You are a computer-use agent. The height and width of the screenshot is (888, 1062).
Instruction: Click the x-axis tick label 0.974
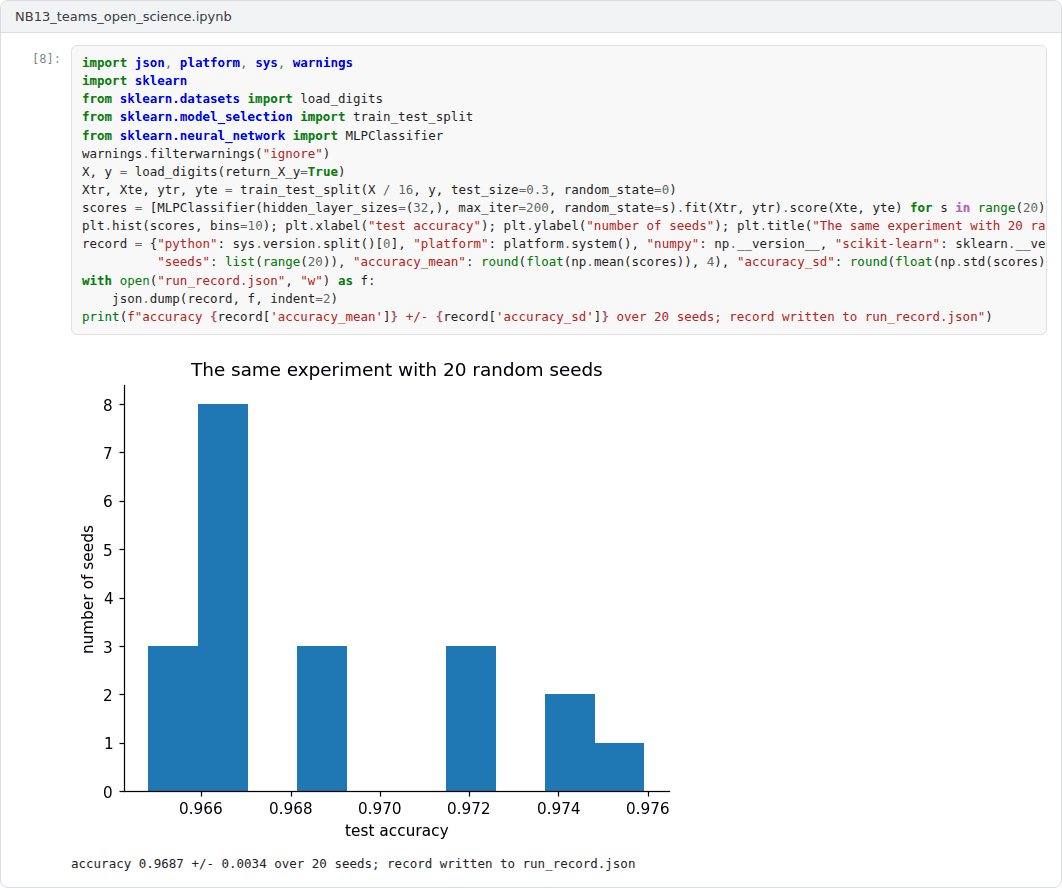(558, 809)
